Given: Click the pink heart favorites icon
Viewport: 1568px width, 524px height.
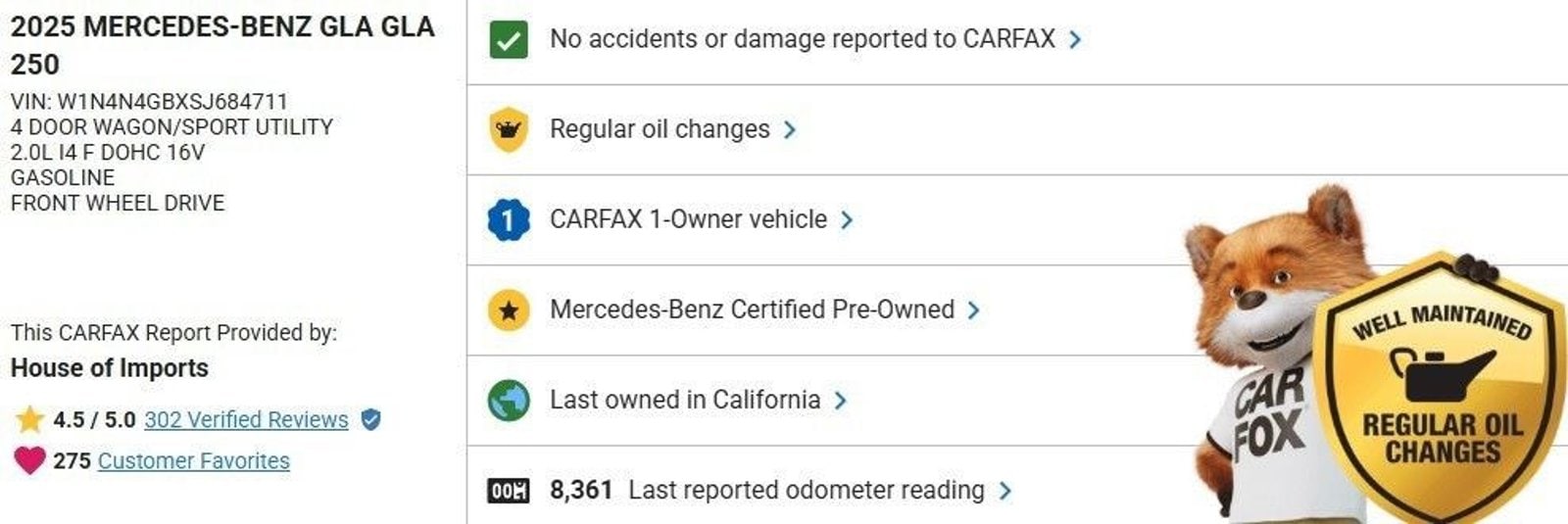Looking at the screenshot, I should coord(30,460).
